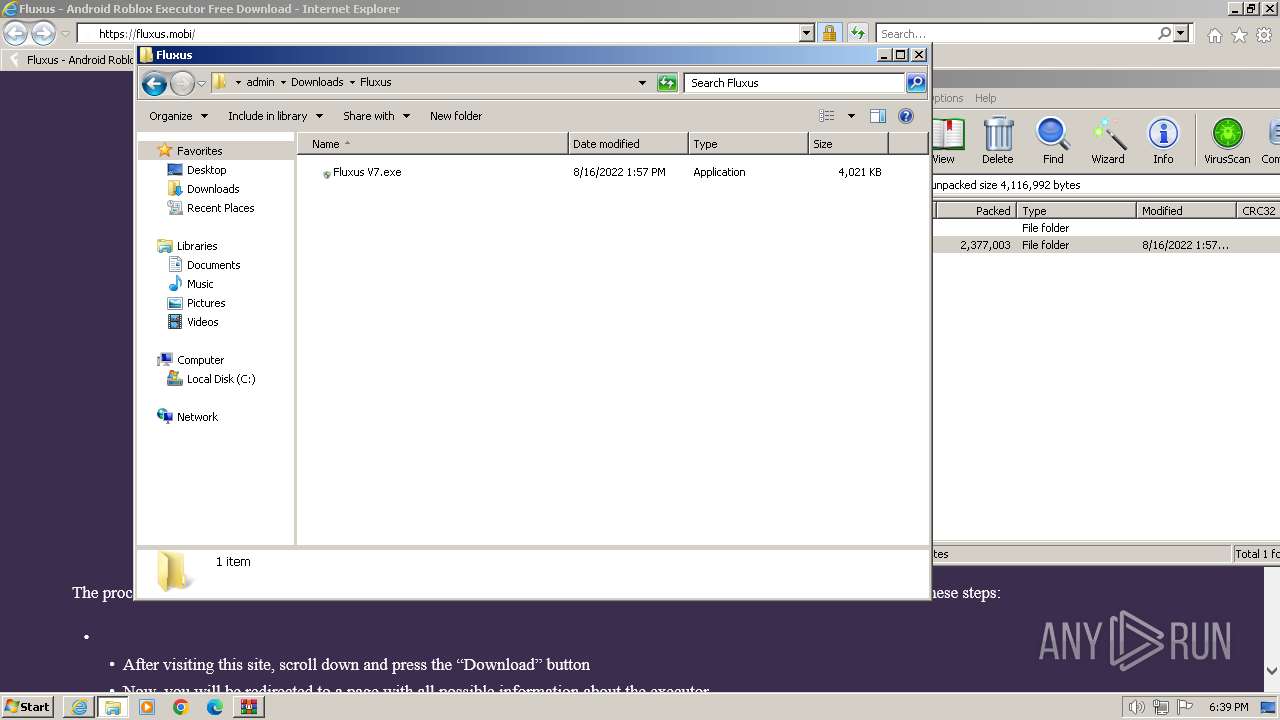Sort files by Date modified column

pyautogui.click(x=628, y=144)
